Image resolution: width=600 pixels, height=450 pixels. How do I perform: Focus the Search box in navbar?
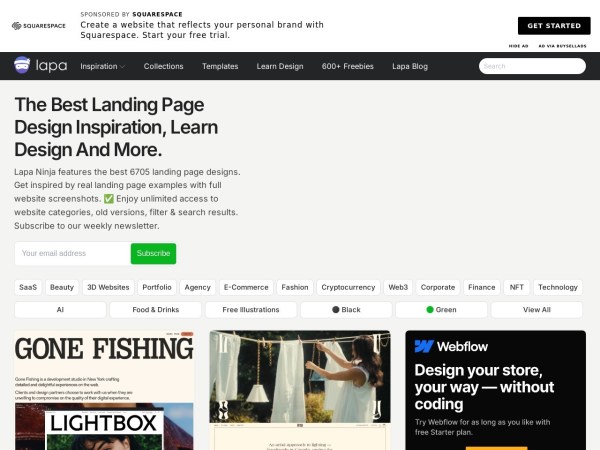pos(532,66)
